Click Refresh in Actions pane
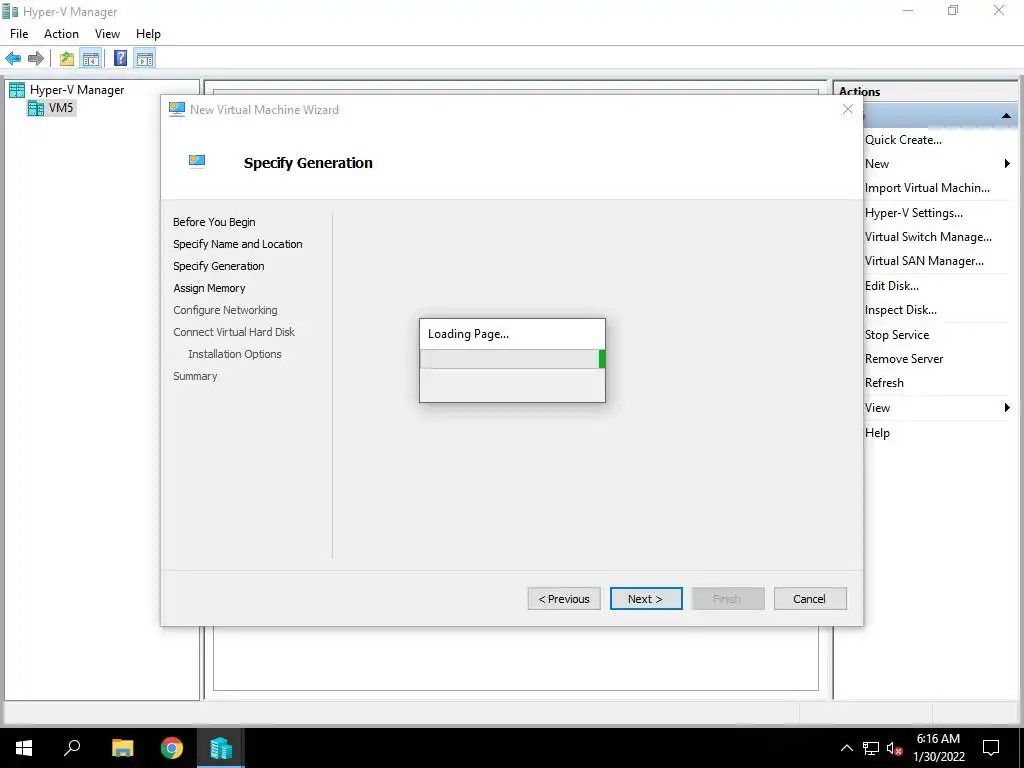1024x768 pixels. pos(884,383)
